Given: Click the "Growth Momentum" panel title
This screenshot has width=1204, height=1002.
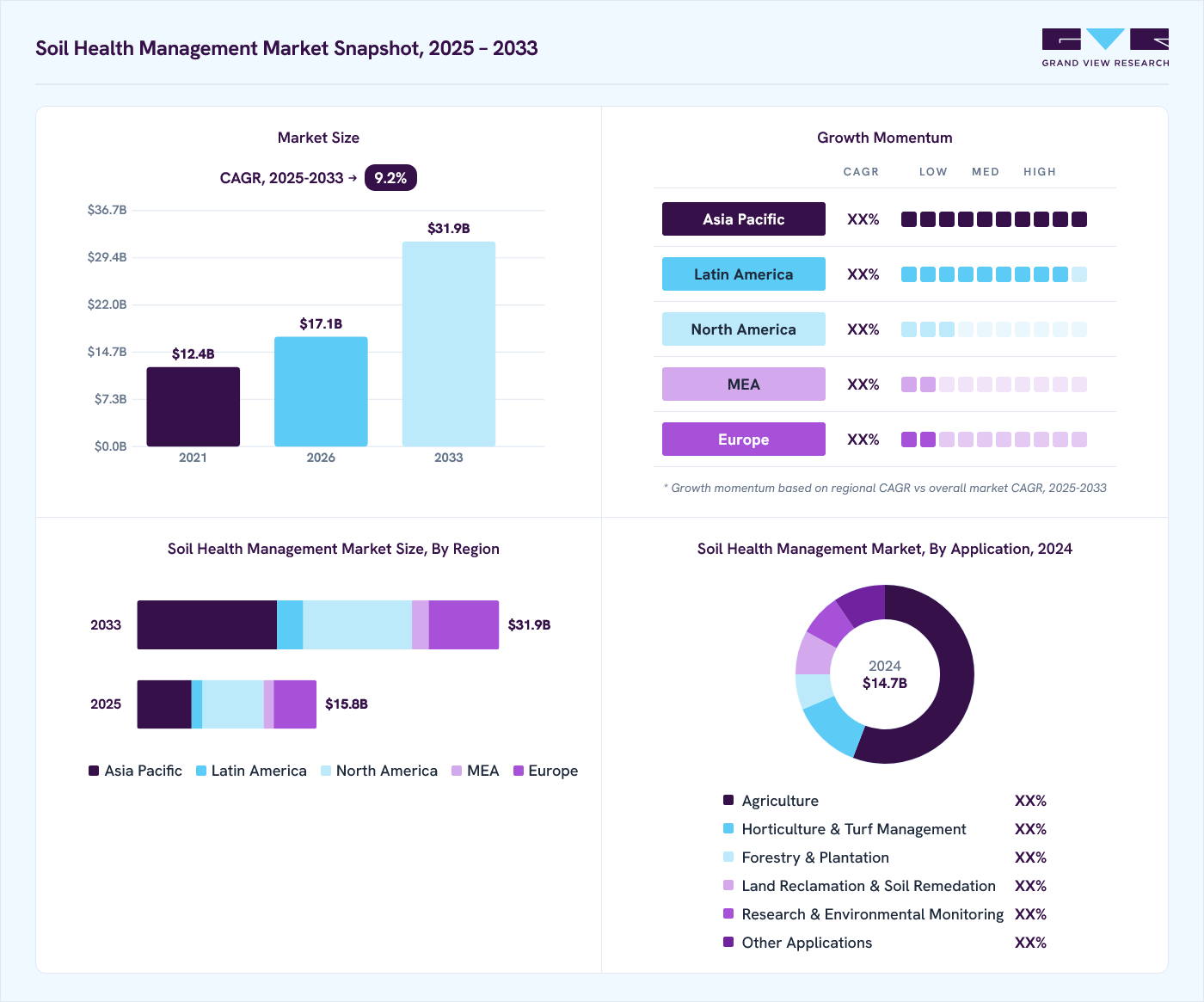Looking at the screenshot, I should pyautogui.click(x=885, y=138).
